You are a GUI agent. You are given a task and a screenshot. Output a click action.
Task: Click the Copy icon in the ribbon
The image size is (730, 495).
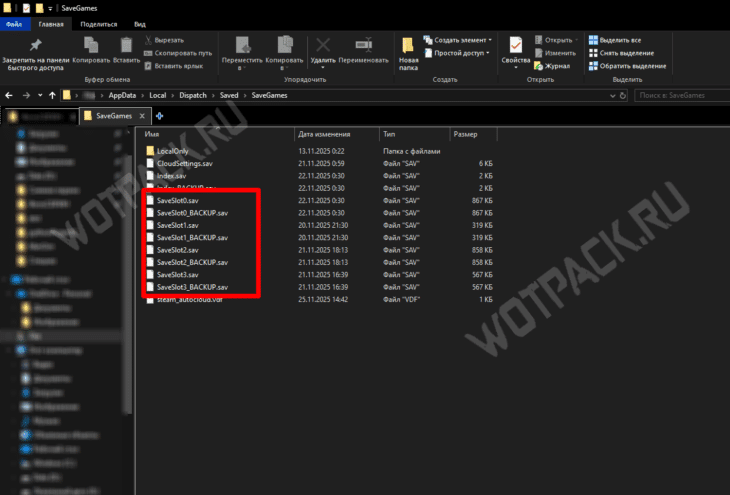tap(91, 45)
